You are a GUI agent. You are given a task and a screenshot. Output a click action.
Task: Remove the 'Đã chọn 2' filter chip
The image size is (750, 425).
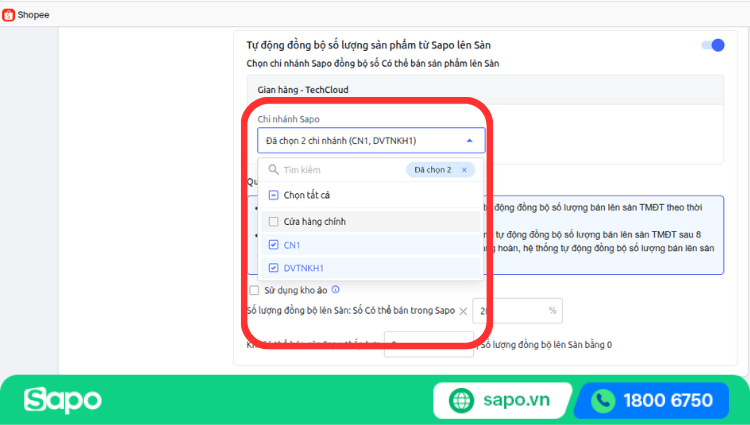(x=464, y=170)
